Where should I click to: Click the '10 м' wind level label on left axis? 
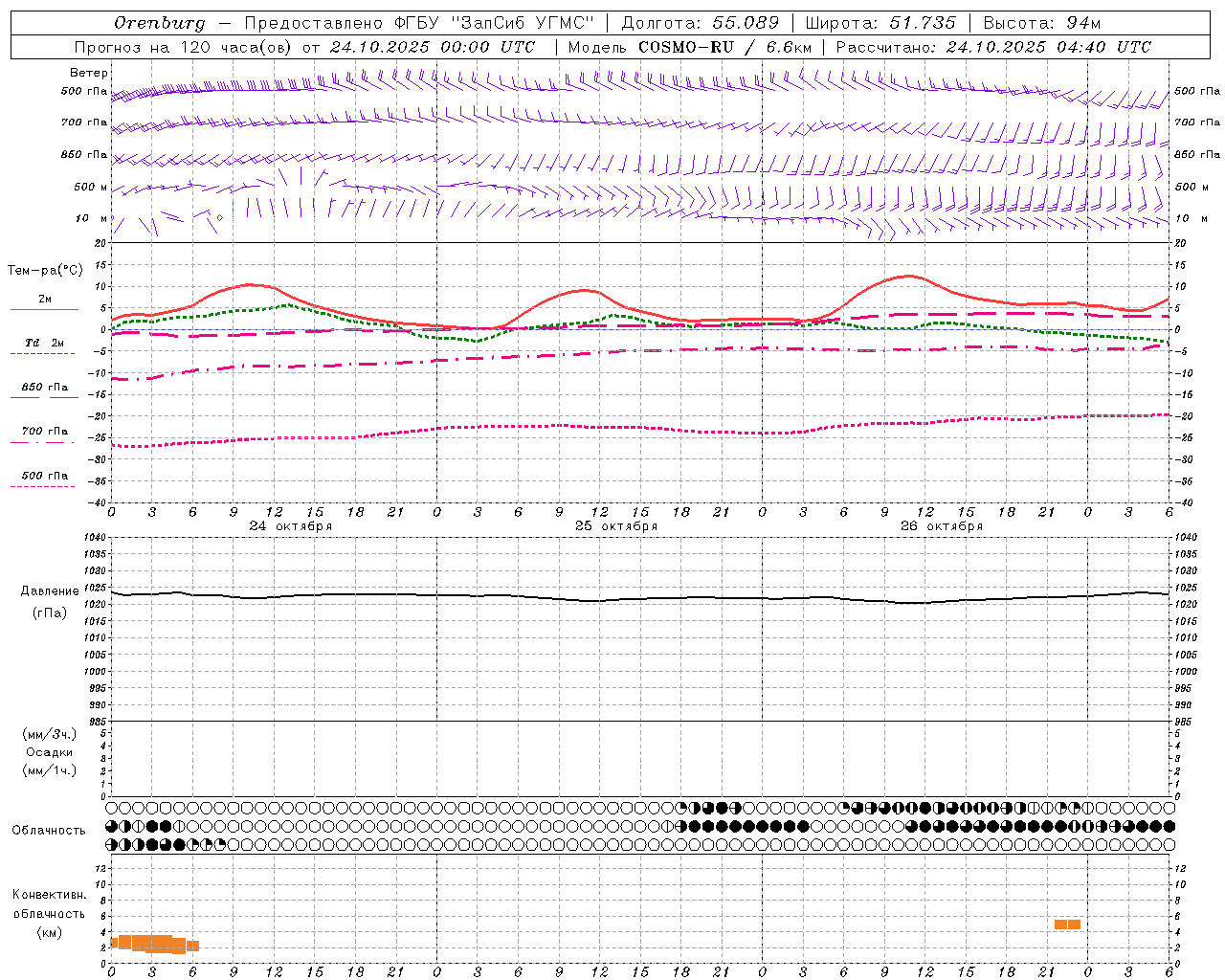(92, 219)
